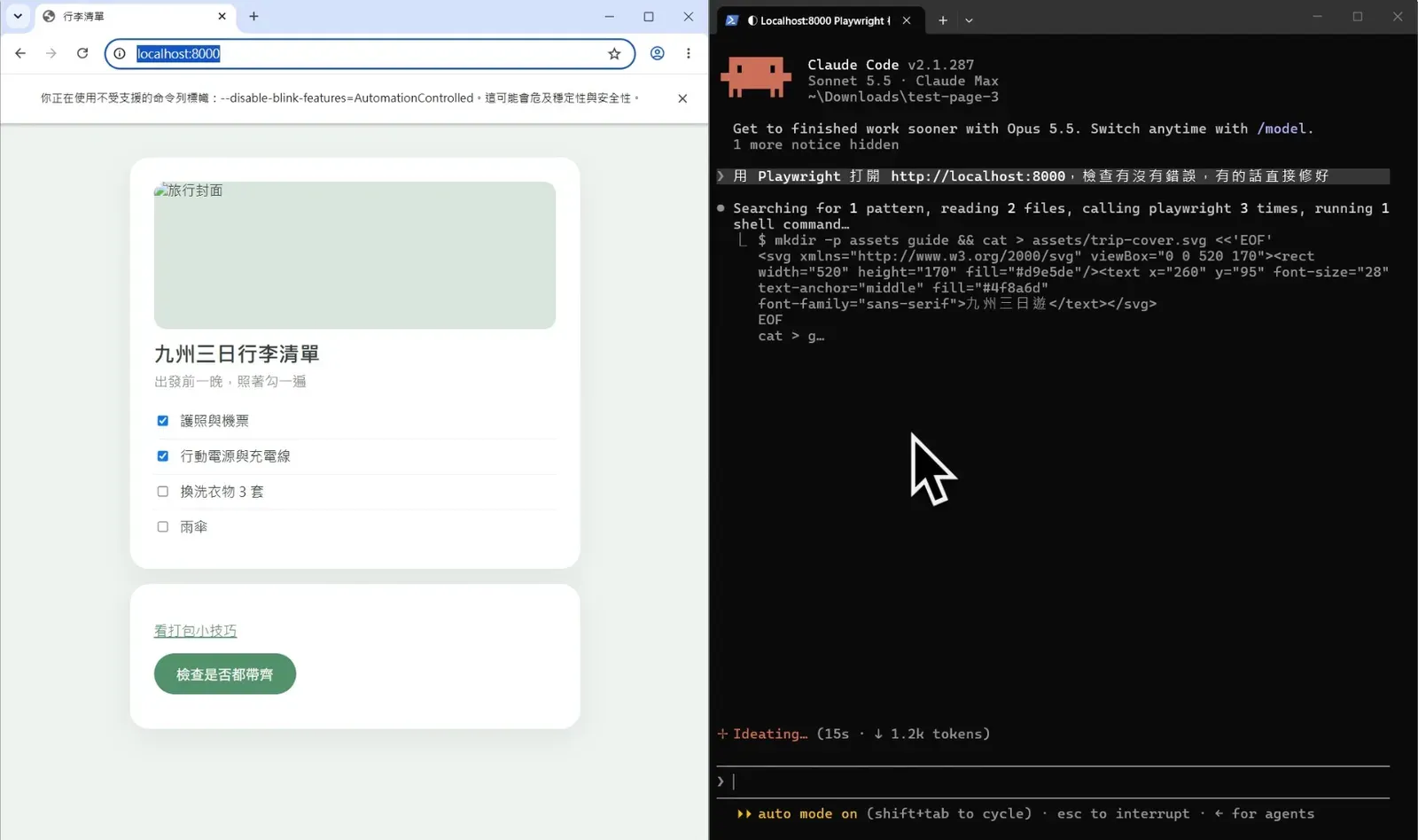The width and height of the screenshot is (1418, 840).
Task: Close the Localhost:8000 Playwright terminal tab
Action: coord(907,20)
